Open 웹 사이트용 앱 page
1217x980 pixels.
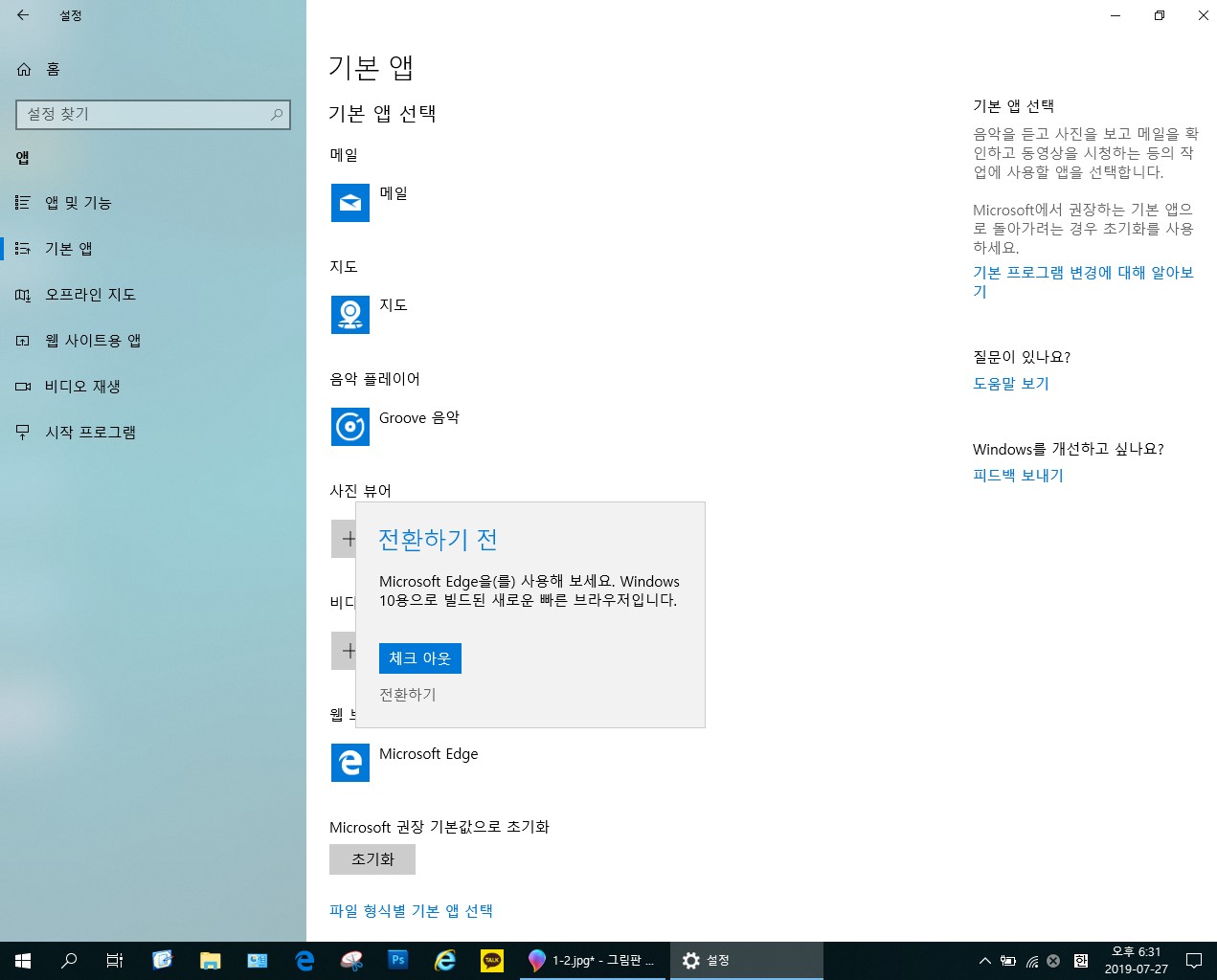[153, 341]
